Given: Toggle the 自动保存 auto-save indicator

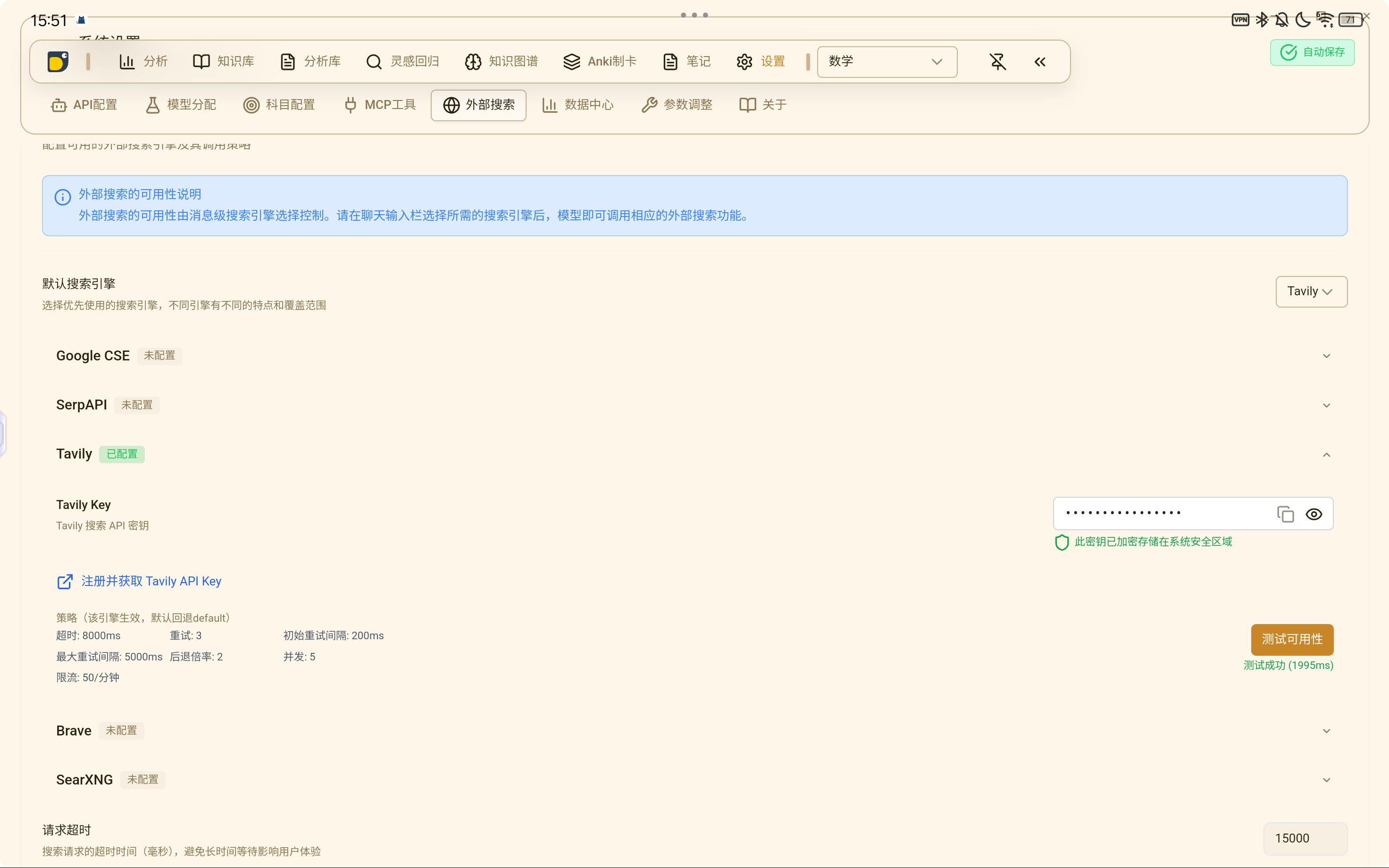Looking at the screenshot, I should 1312,52.
